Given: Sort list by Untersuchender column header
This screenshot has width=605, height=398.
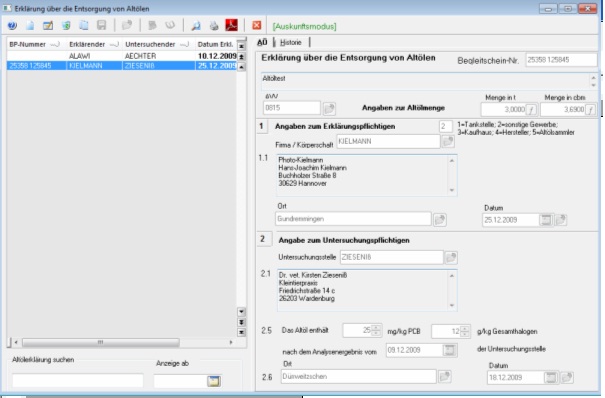Looking at the screenshot, I should click(x=158, y=44).
